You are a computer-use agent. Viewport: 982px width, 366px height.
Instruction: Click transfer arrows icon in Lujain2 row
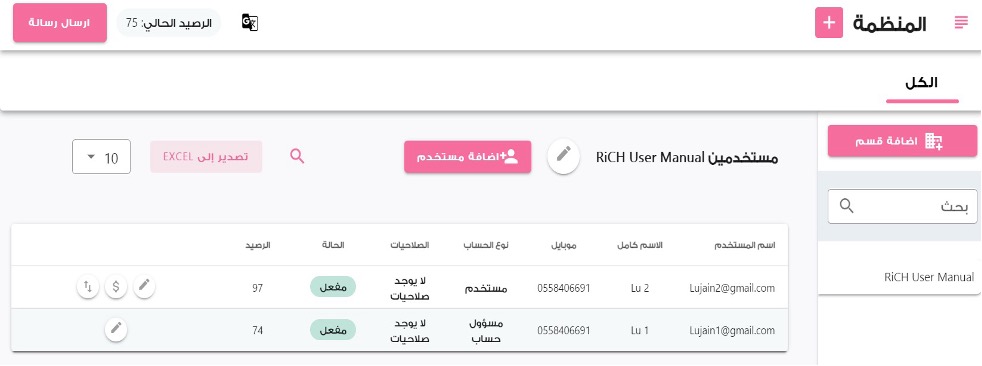coord(88,287)
